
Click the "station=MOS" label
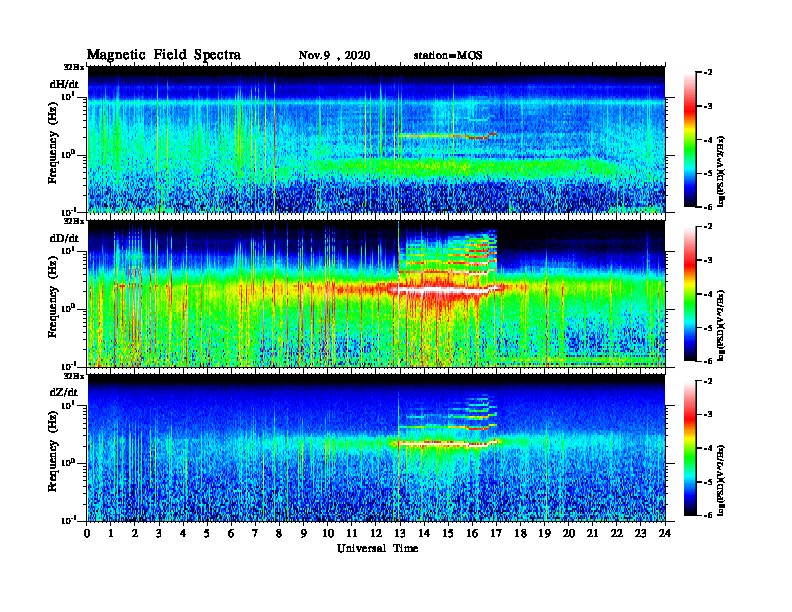[x=448, y=56]
